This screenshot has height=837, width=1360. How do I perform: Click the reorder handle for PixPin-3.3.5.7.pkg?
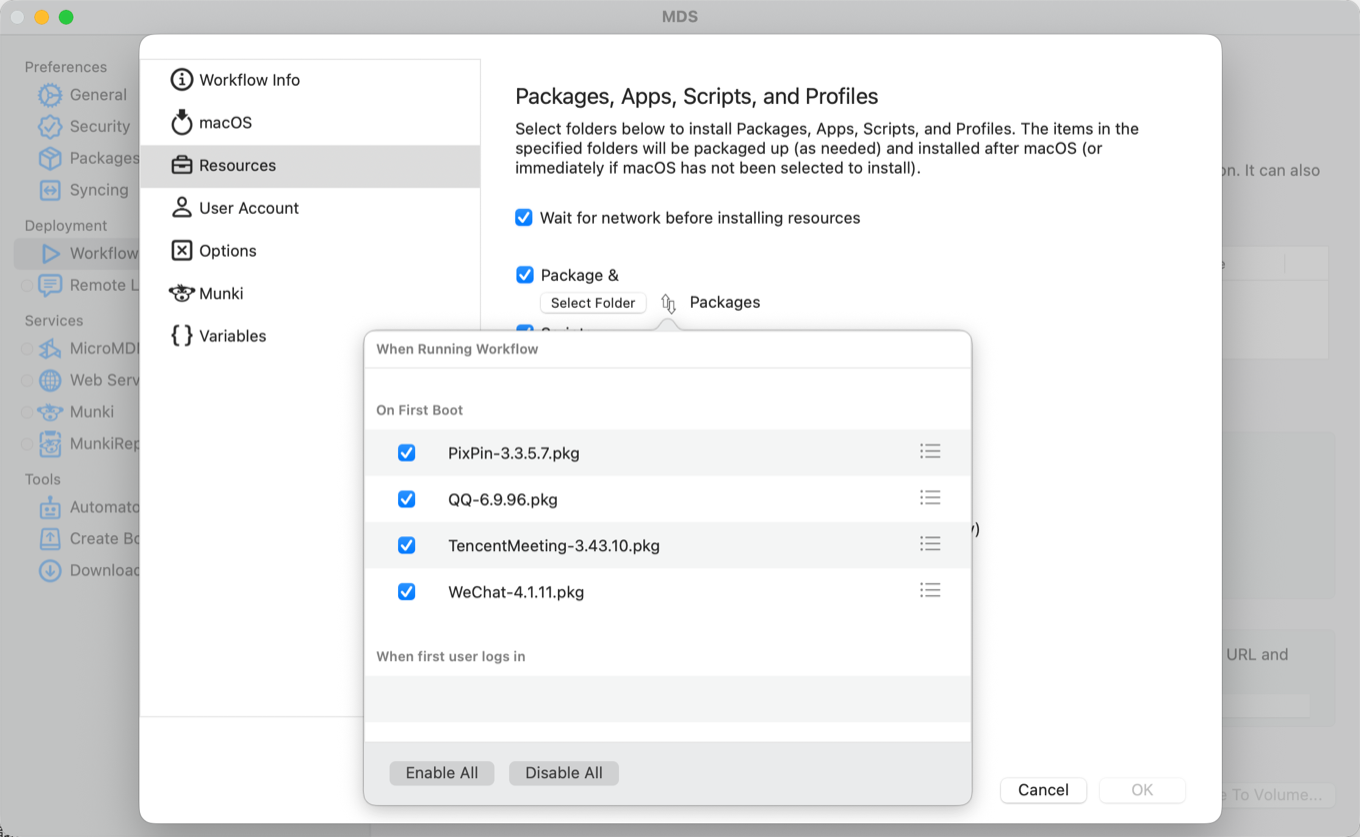click(930, 451)
